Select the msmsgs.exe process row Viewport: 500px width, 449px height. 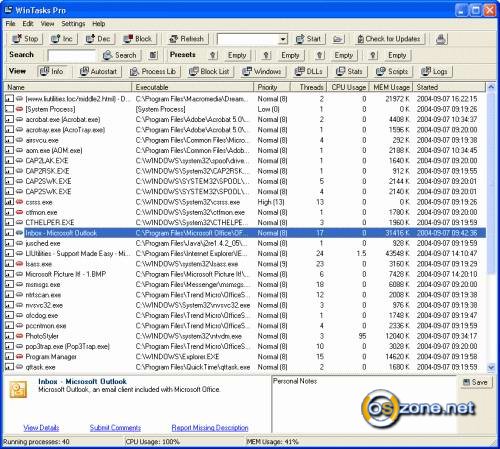(245, 285)
